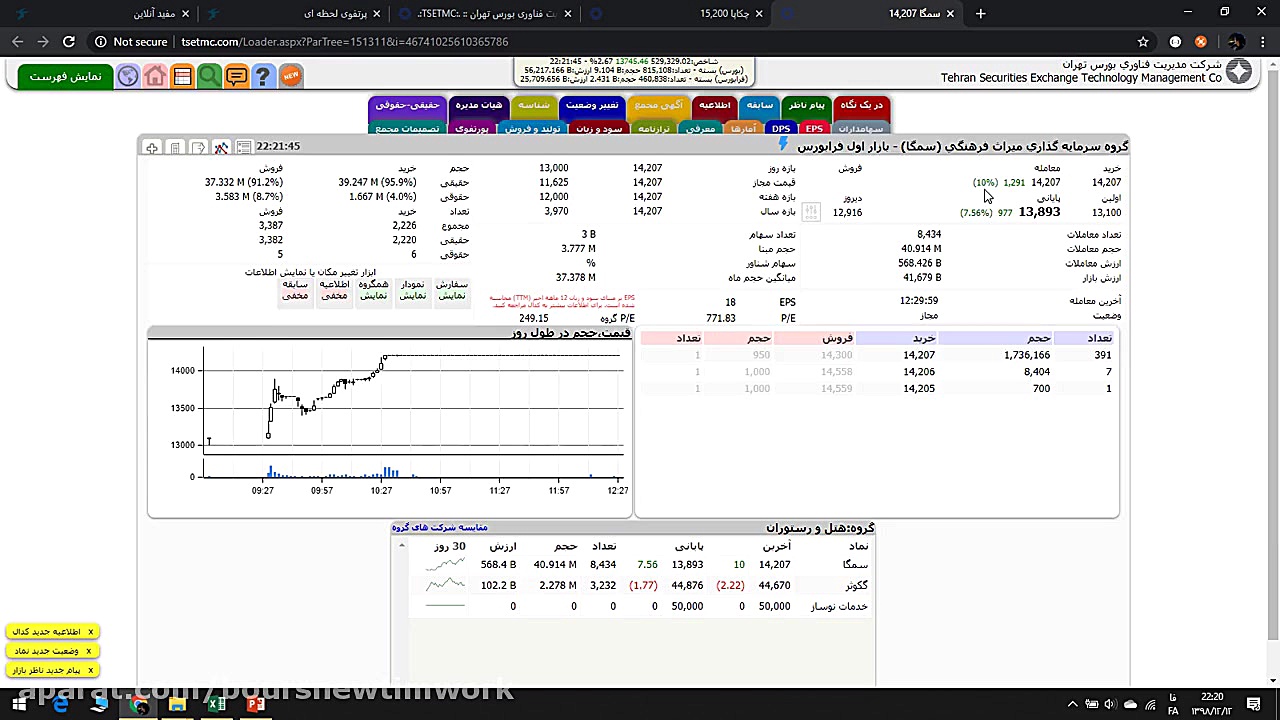The width and height of the screenshot is (1280, 720).
Task: Open the سابقه blue tab
Action: [x=760, y=105]
